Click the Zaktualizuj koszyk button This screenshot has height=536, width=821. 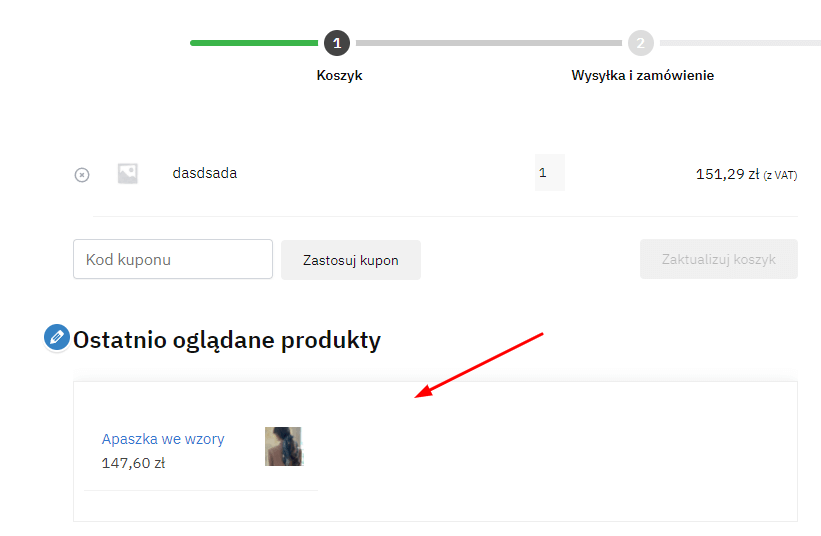click(x=718, y=259)
